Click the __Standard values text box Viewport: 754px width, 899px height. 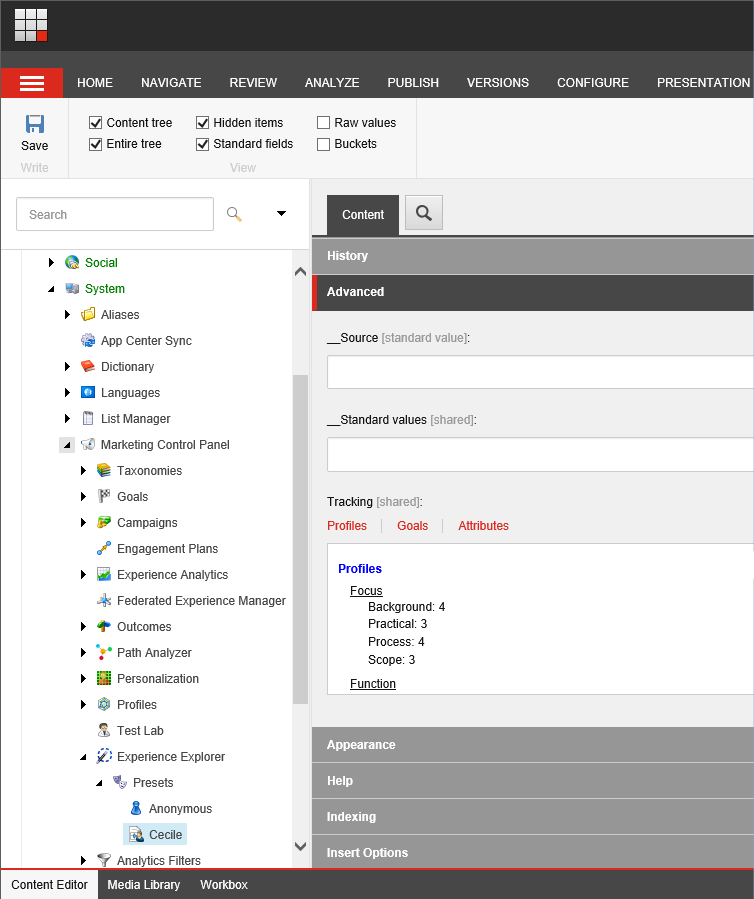540,455
